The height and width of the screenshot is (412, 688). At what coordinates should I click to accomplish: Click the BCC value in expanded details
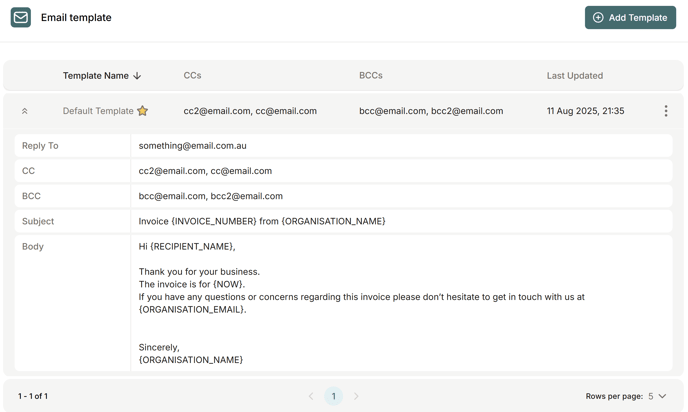pyautogui.click(x=400, y=196)
